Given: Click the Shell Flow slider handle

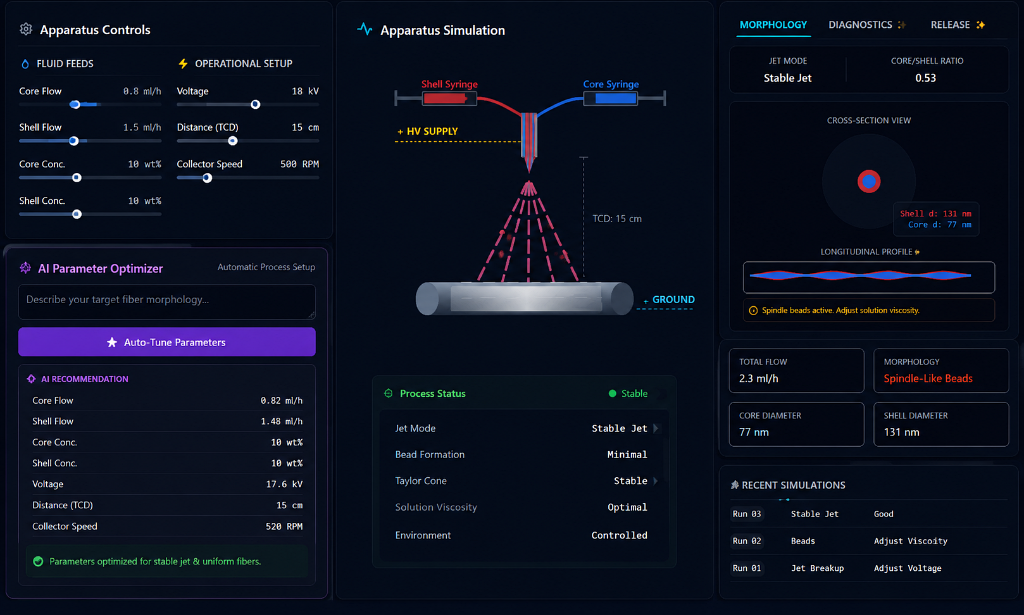Looking at the screenshot, I should click(x=74, y=141).
